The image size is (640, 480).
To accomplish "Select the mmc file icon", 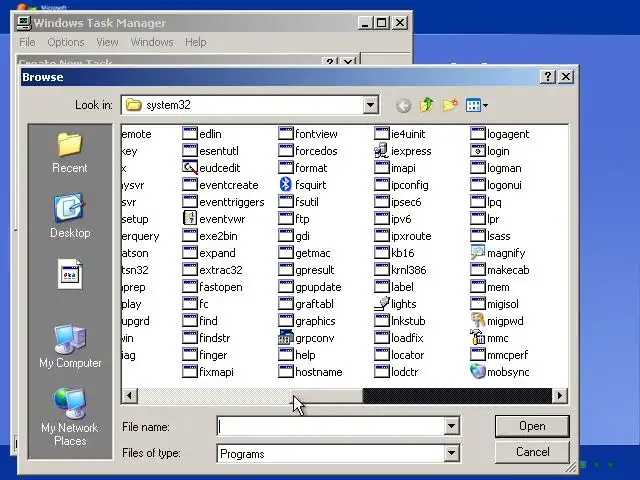I will [x=478, y=338].
